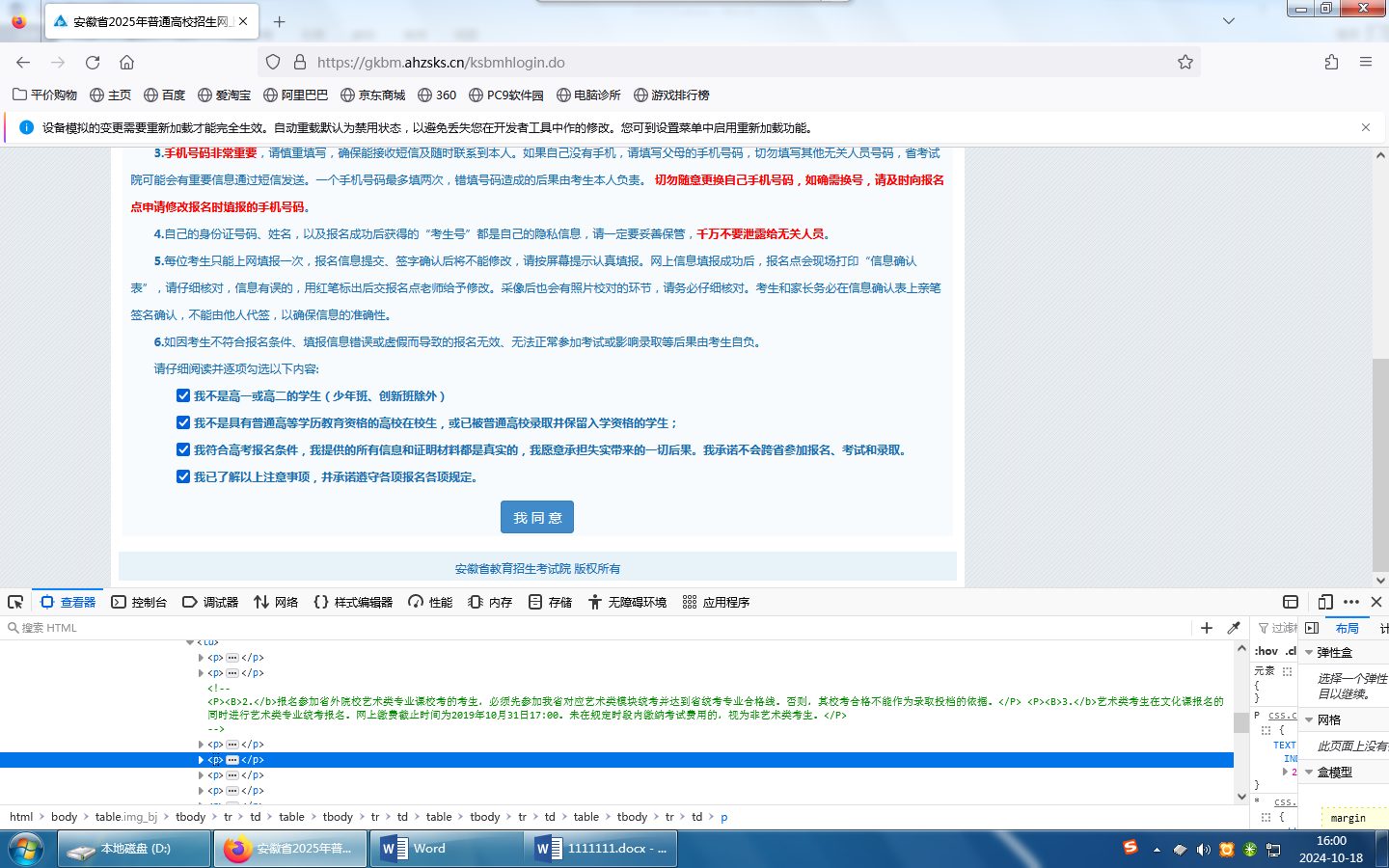Click the page vertical scrollbar thumb
This screenshot has width=1389, height=868.
point(1380,465)
